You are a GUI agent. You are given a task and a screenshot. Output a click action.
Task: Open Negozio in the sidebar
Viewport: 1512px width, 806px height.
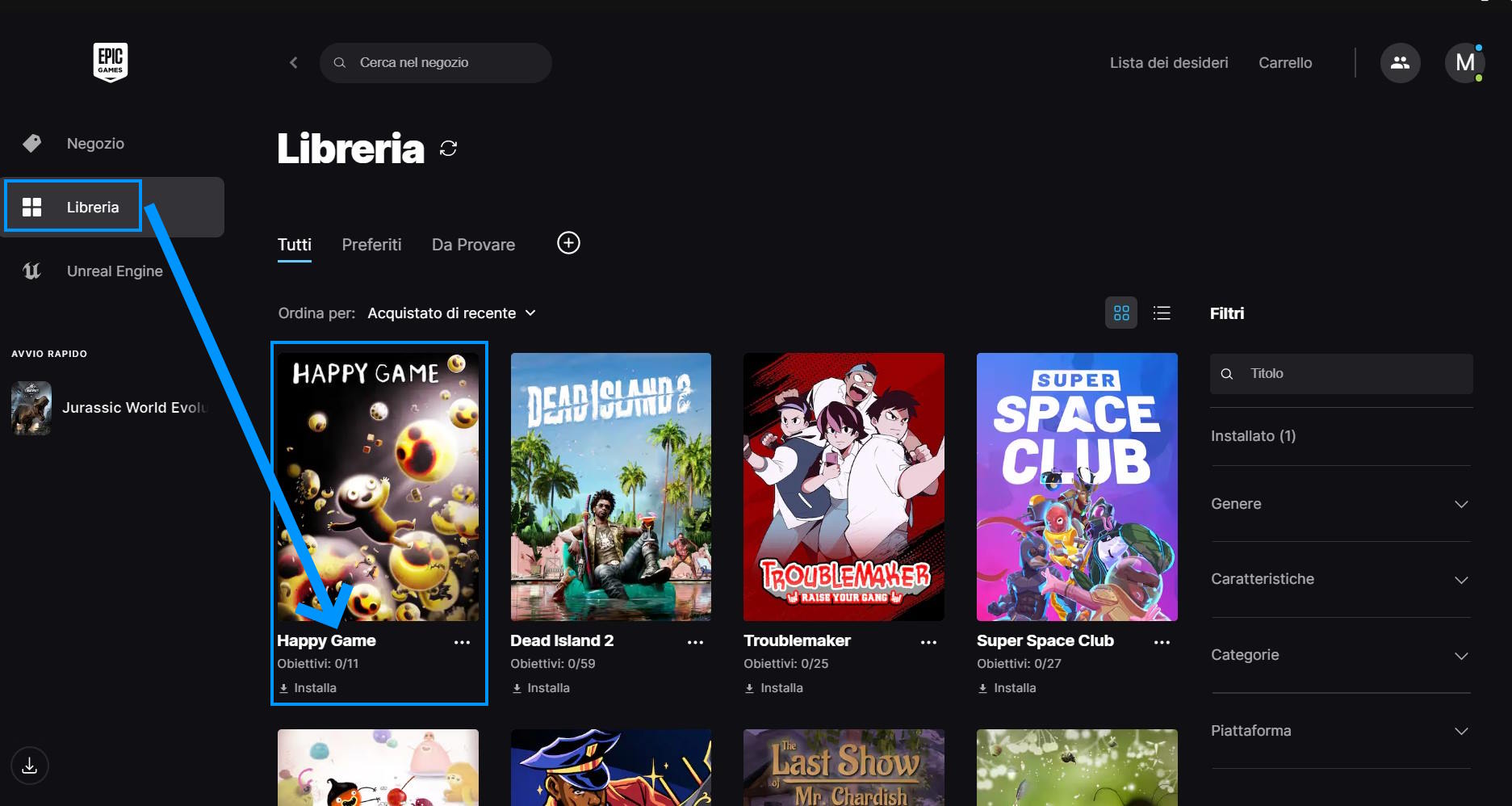click(x=95, y=143)
